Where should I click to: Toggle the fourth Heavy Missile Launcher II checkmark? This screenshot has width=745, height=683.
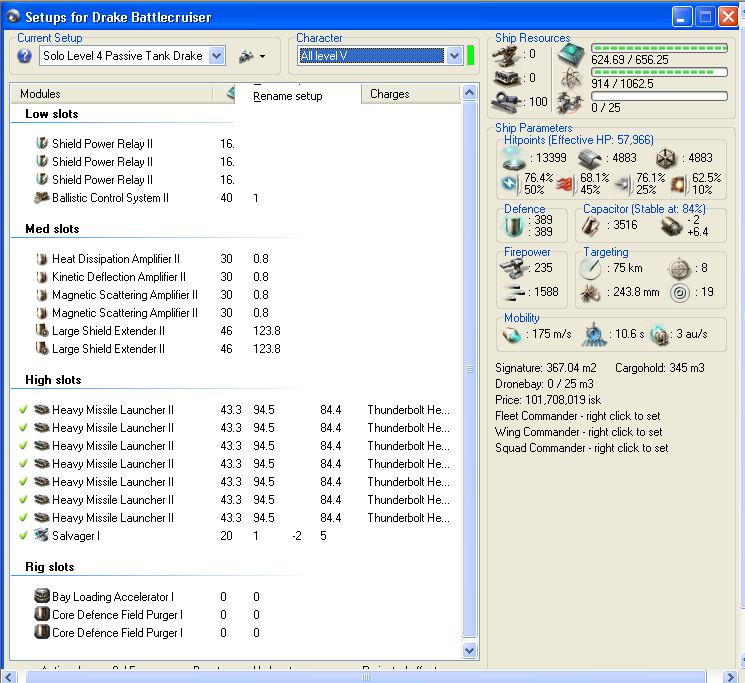[23, 464]
